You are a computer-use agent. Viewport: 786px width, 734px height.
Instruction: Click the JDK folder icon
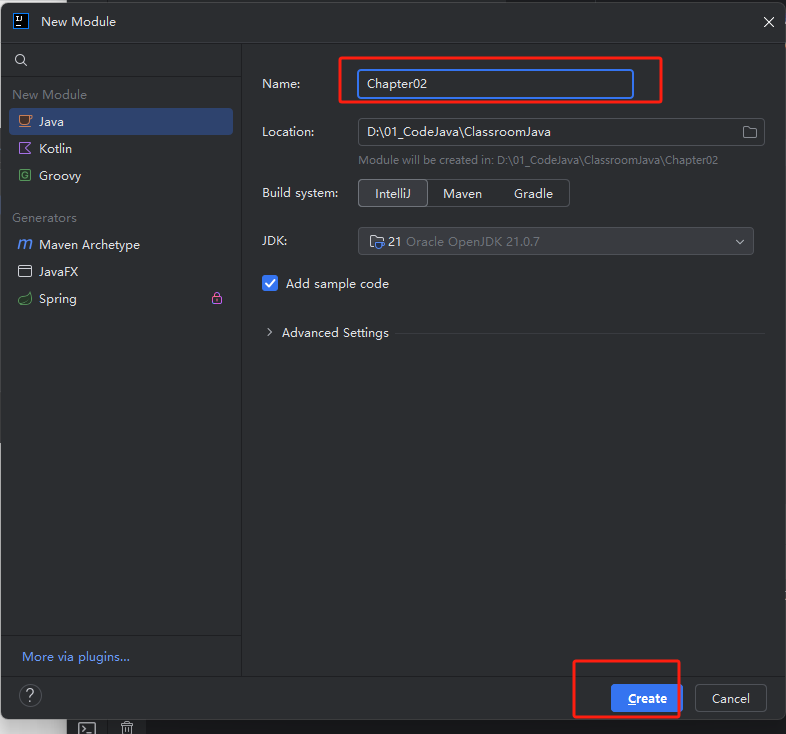coord(376,242)
